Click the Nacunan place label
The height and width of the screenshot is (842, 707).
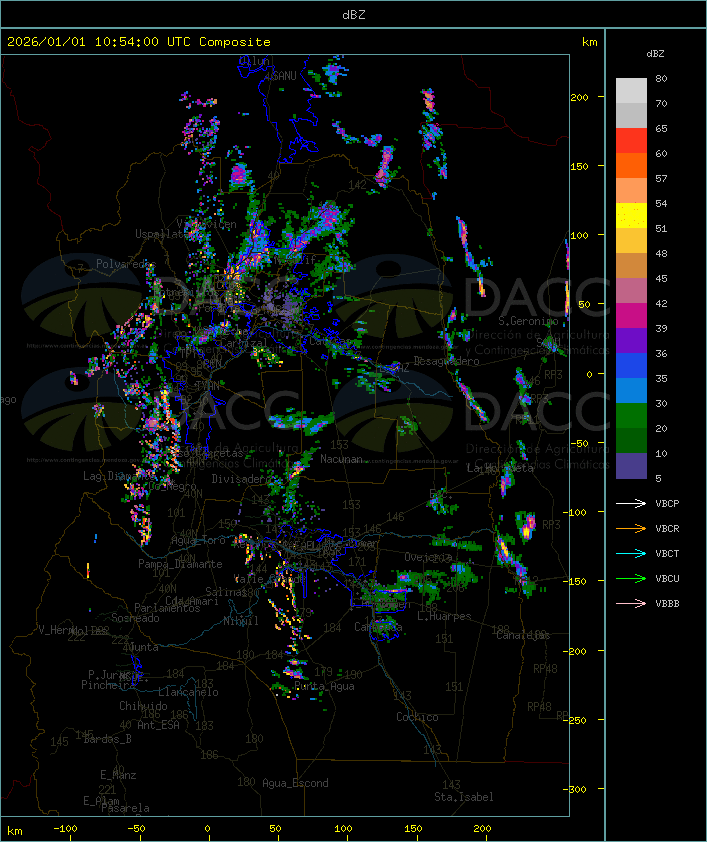coord(341,459)
